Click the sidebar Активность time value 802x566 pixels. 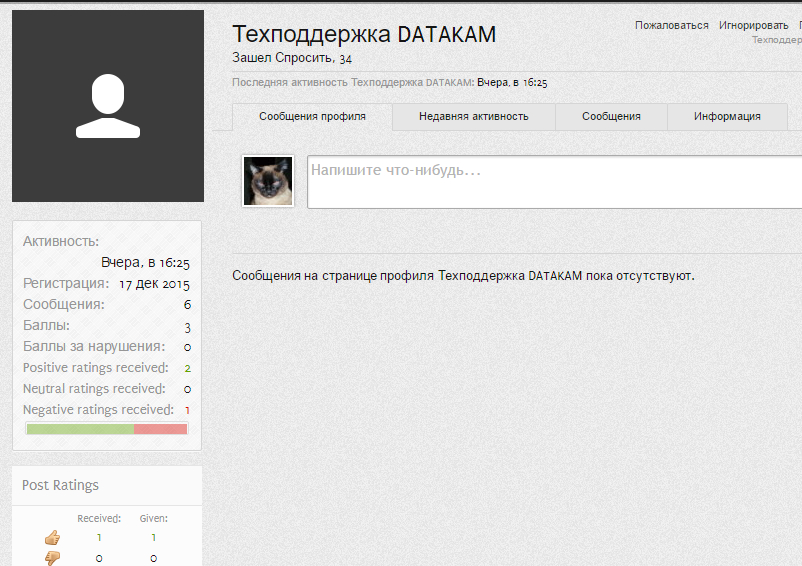(145, 263)
